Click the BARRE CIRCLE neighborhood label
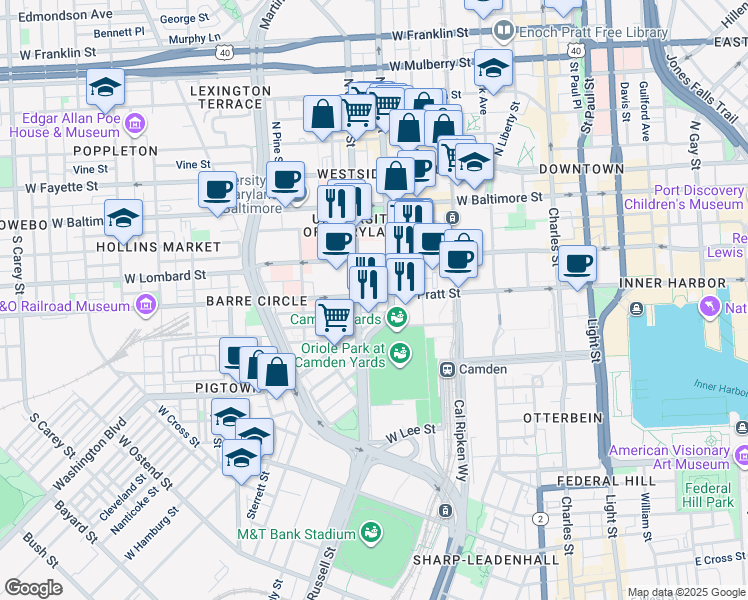The height and width of the screenshot is (600, 748). (257, 301)
